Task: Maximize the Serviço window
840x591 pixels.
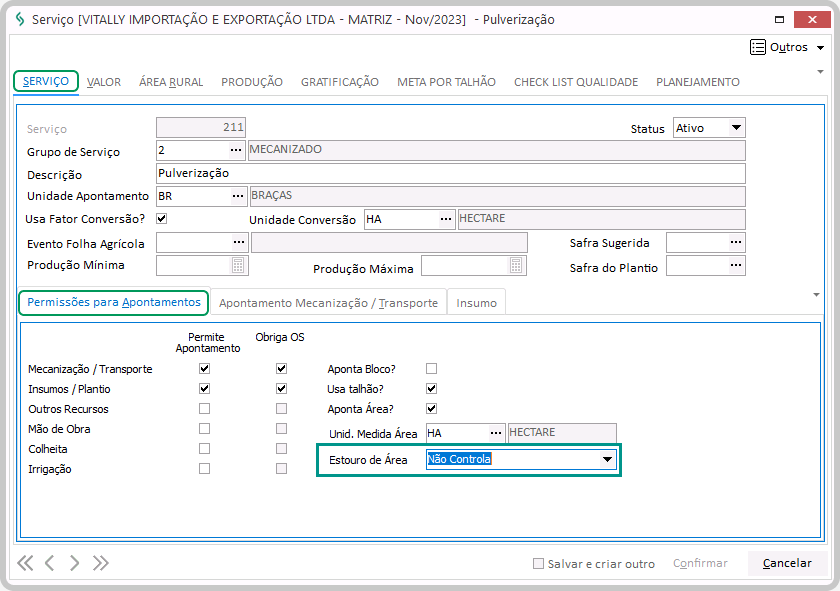Action: 779,20
